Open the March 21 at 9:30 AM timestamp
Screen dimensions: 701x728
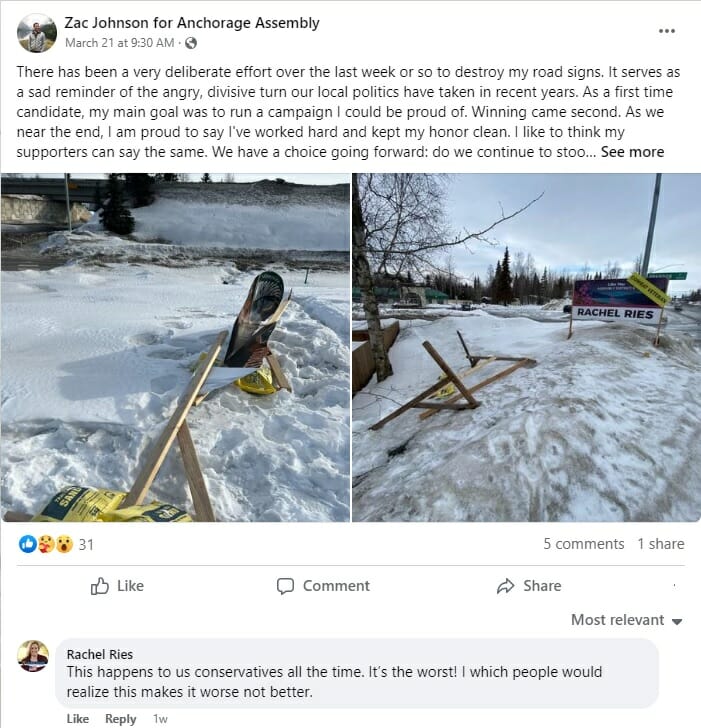(119, 43)
